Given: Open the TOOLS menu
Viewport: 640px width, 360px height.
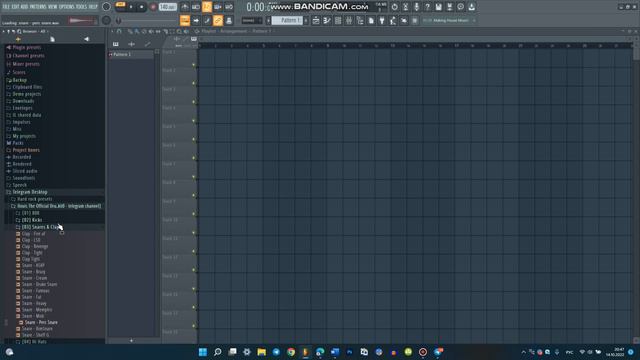Looking at the screenshot, I should pyautogui.click(x=81, y=7).
